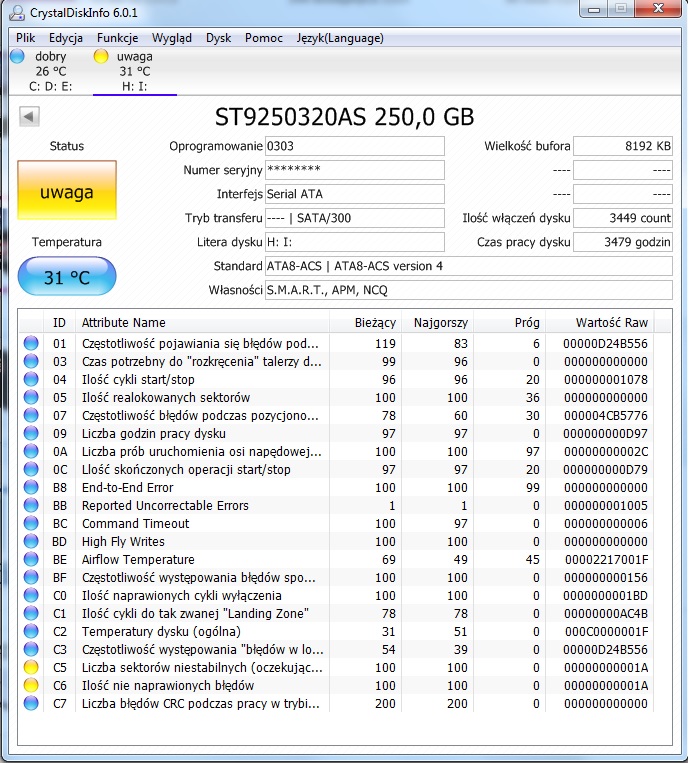The height and width of the screenshot is (763, 689).
Task: Click blue status dot for attribute 0A
Action: coord(31,451)
